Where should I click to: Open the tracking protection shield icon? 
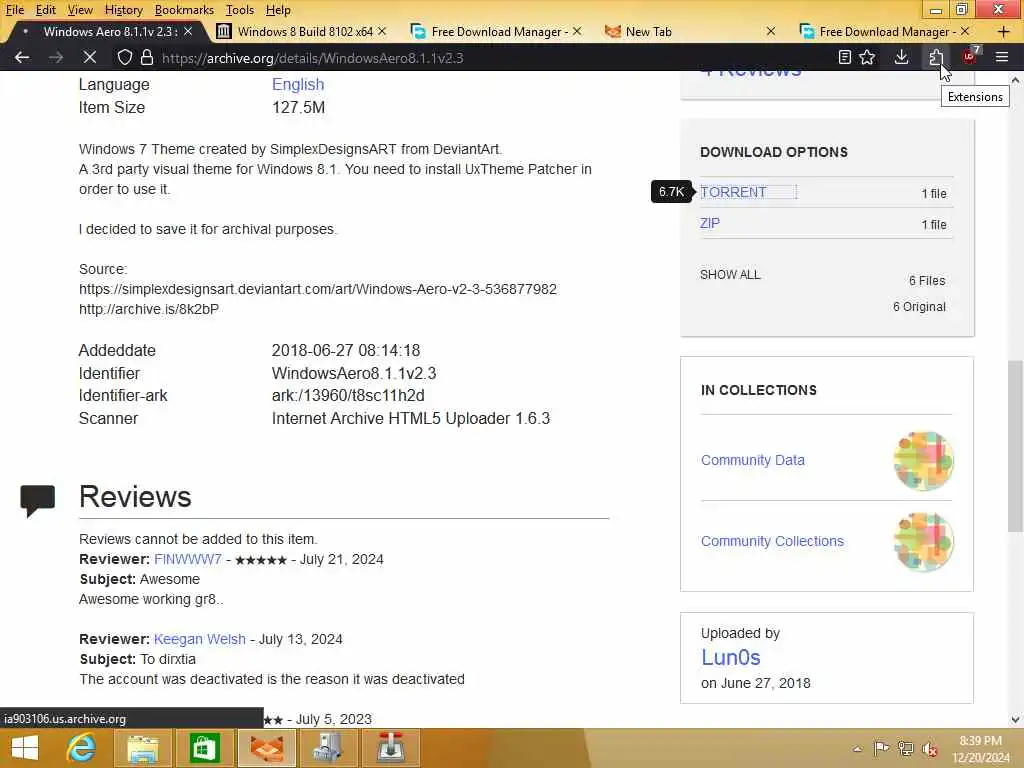(x=125, y=57)
